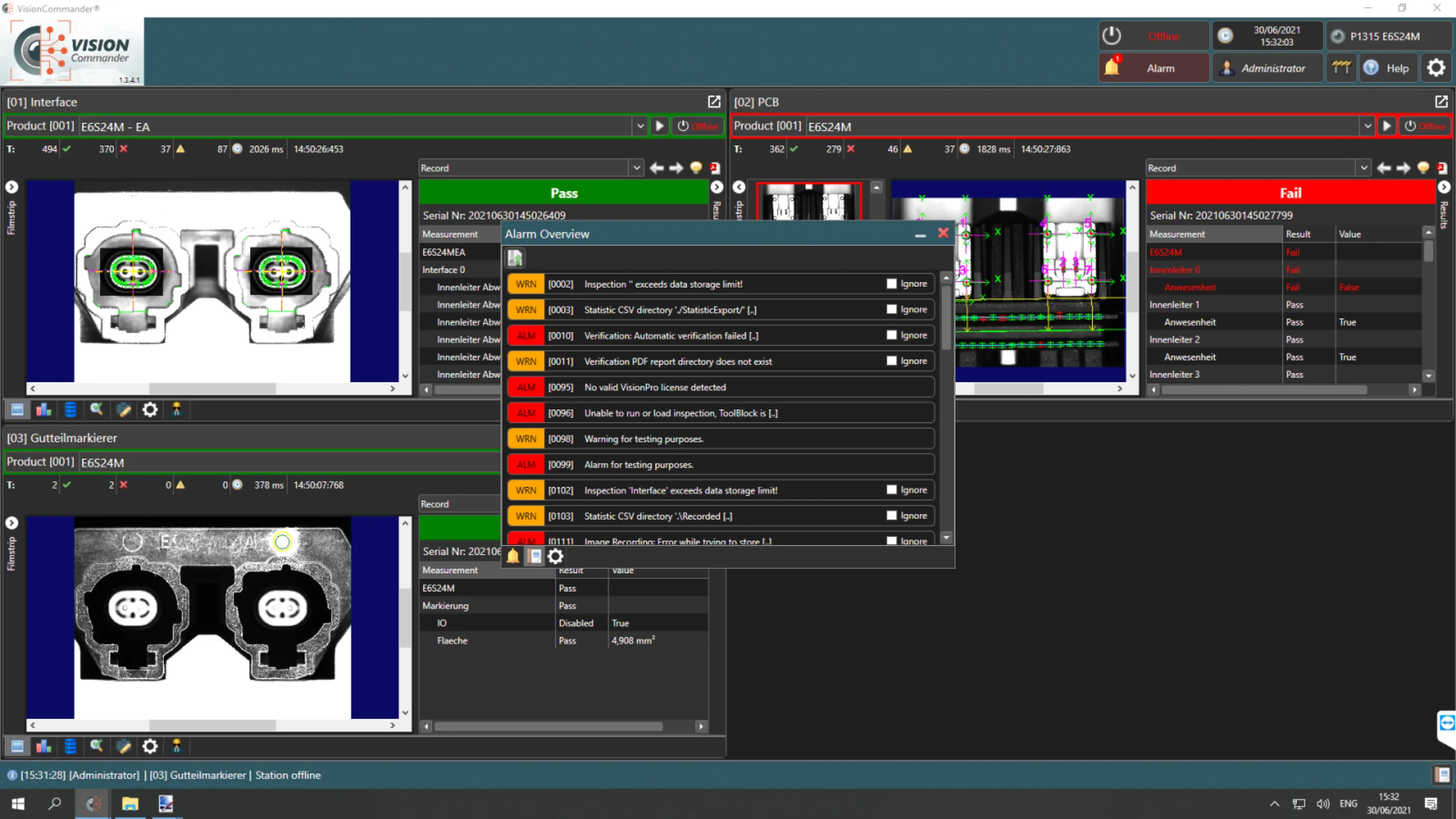The width and height of the screenshot is (1456, 819).
Task: Click the Administrator user button
Action: coord(1266,69)
